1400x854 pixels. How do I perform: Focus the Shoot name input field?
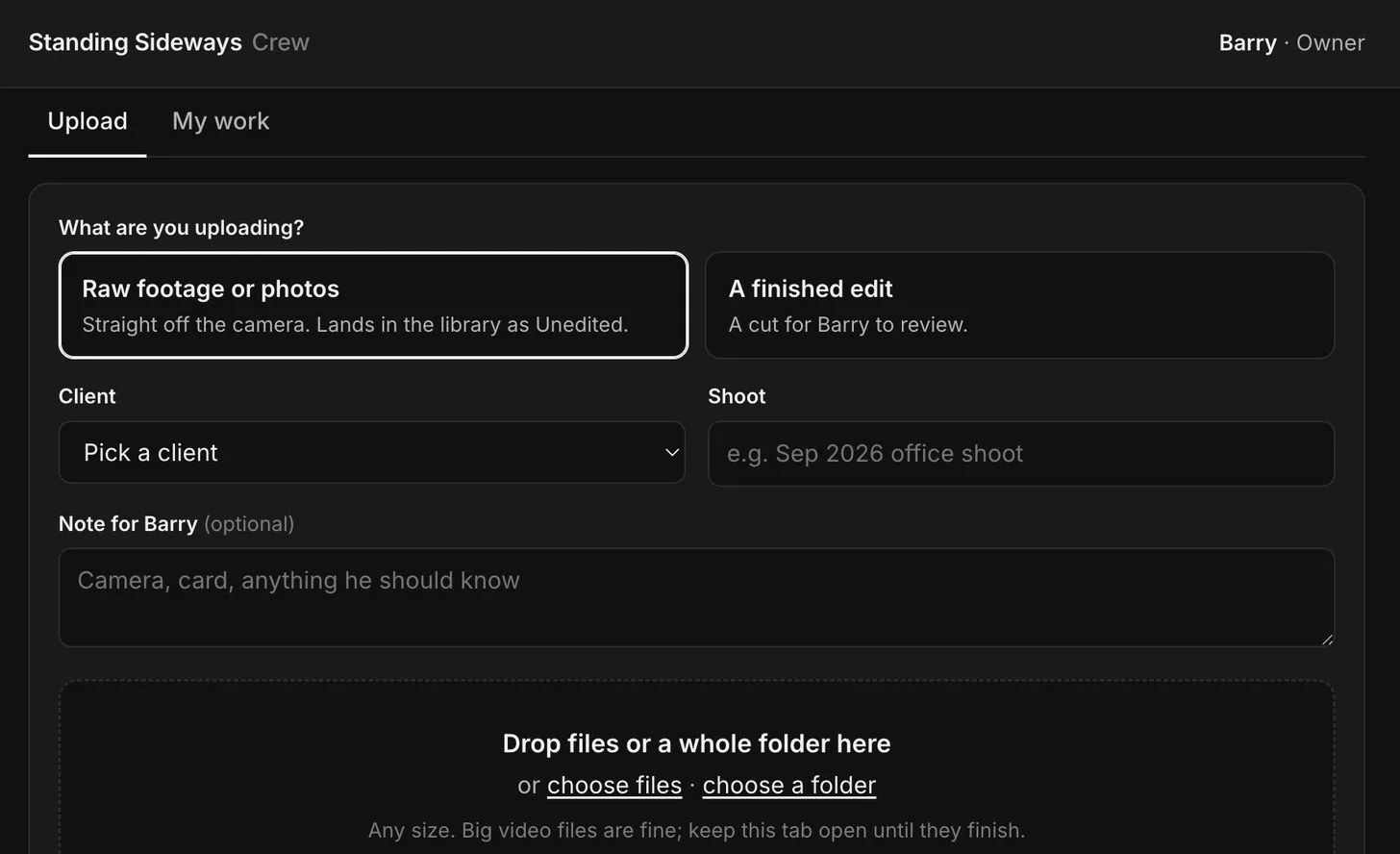coord(1021,453)
